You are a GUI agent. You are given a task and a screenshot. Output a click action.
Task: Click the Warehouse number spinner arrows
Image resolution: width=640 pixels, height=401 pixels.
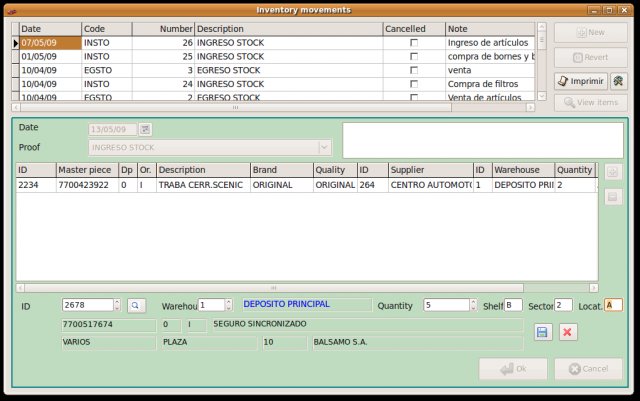(x=229, y=305)
